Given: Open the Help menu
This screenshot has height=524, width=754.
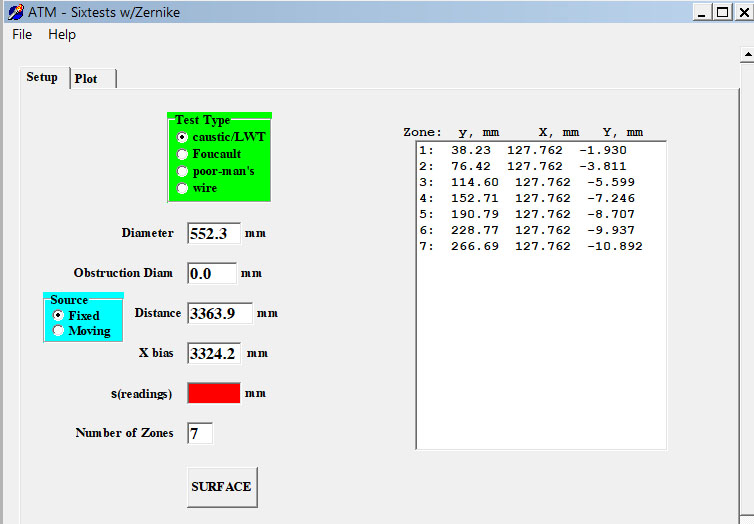Looking at the screenshot, I should point(62,35).
